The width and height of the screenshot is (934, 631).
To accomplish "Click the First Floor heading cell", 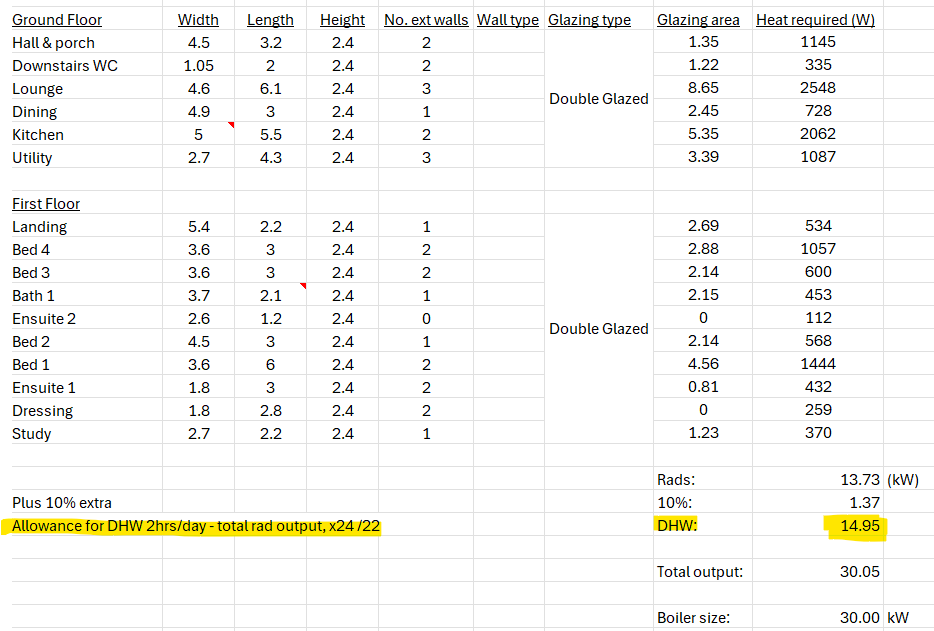I will (x=46, y=203).
